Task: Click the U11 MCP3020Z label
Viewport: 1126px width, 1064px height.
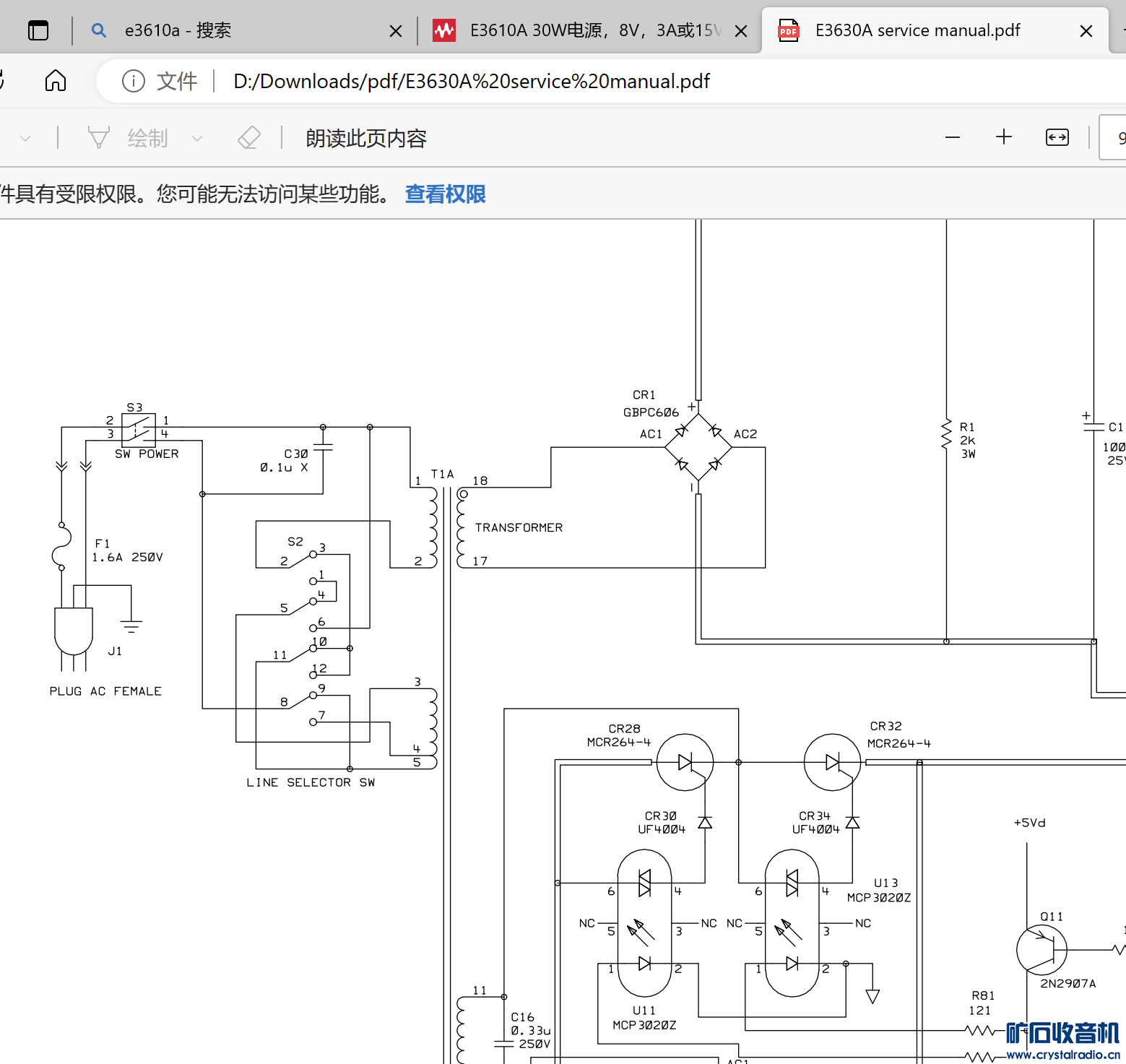Action: (644, 1018)
